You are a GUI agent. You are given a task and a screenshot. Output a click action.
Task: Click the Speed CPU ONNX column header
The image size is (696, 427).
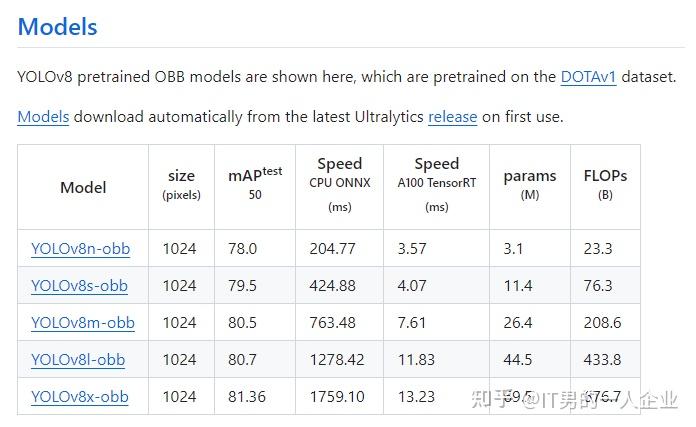(x=340, y=185)
